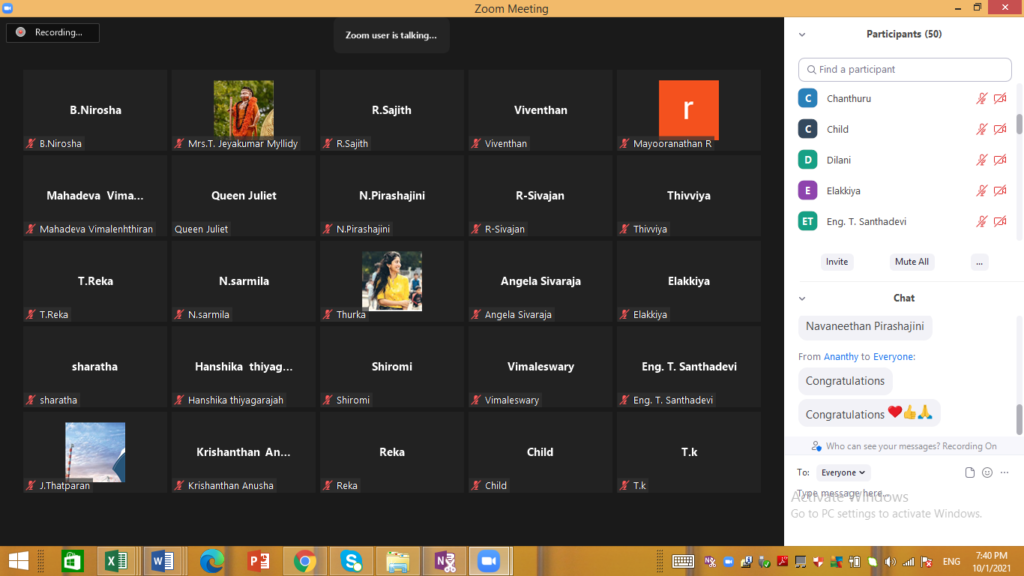
Task: Click the Everyone link in the chat header
Action: click(893, 357)
